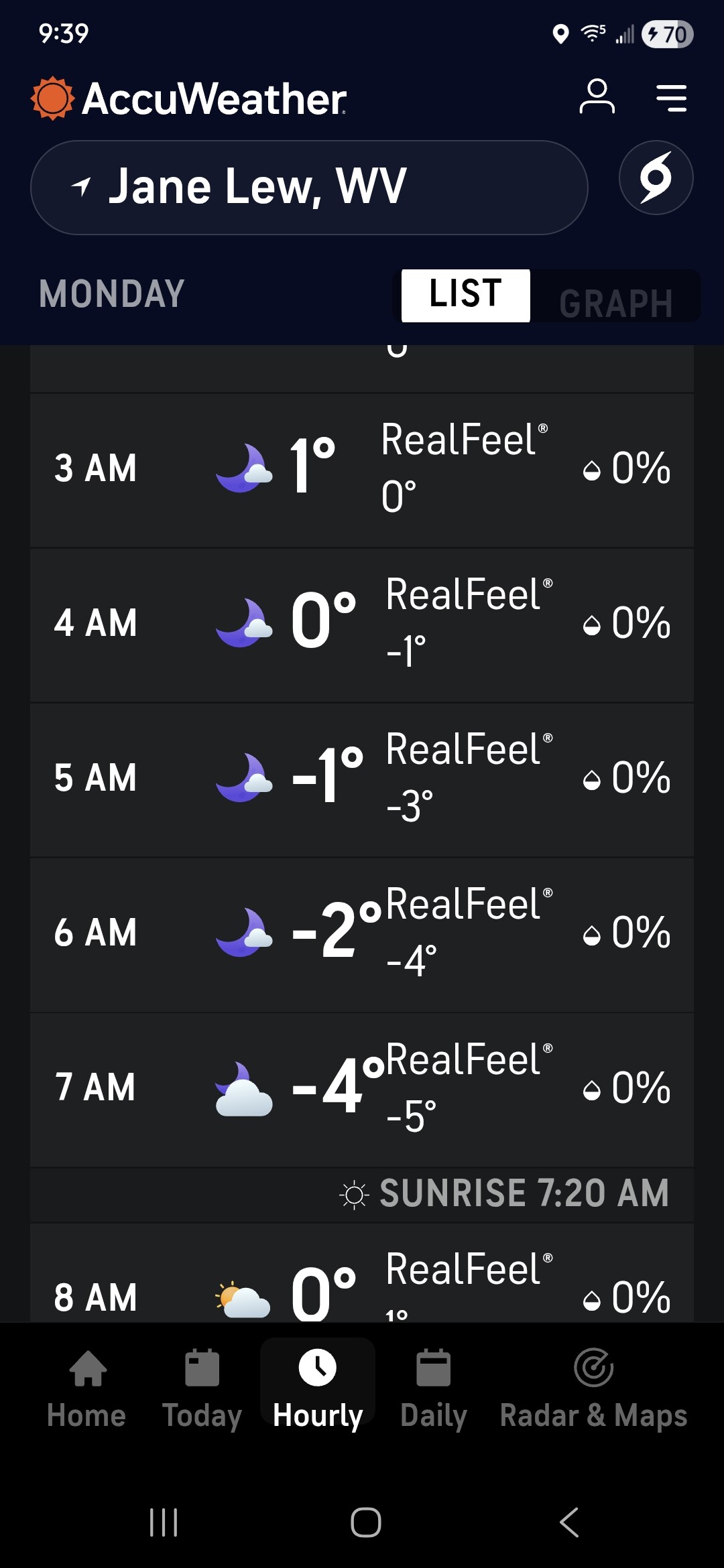Expand the 3 AM hourly row

[x=362, y=469]
